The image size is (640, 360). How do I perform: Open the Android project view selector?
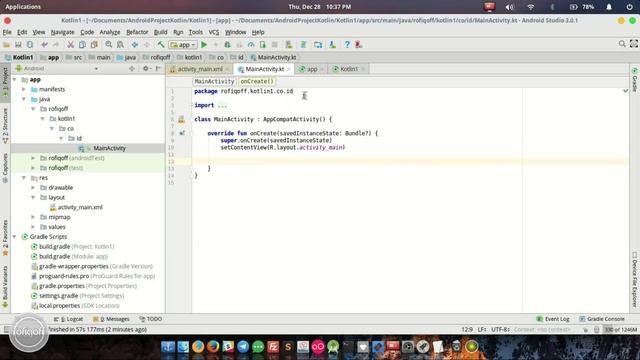pos(57,69)
